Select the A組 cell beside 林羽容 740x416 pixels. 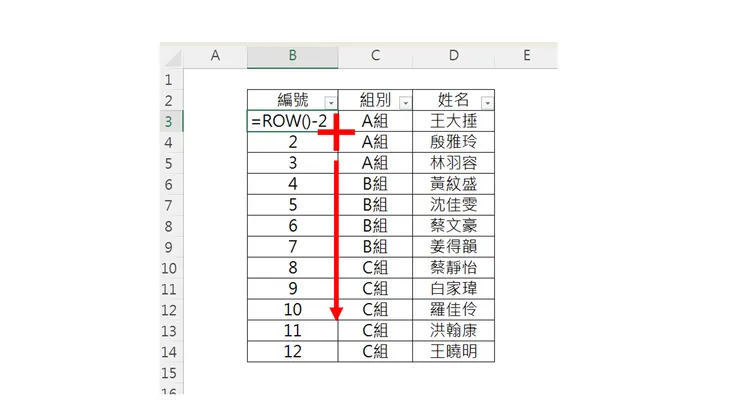(x=375, y=163)
